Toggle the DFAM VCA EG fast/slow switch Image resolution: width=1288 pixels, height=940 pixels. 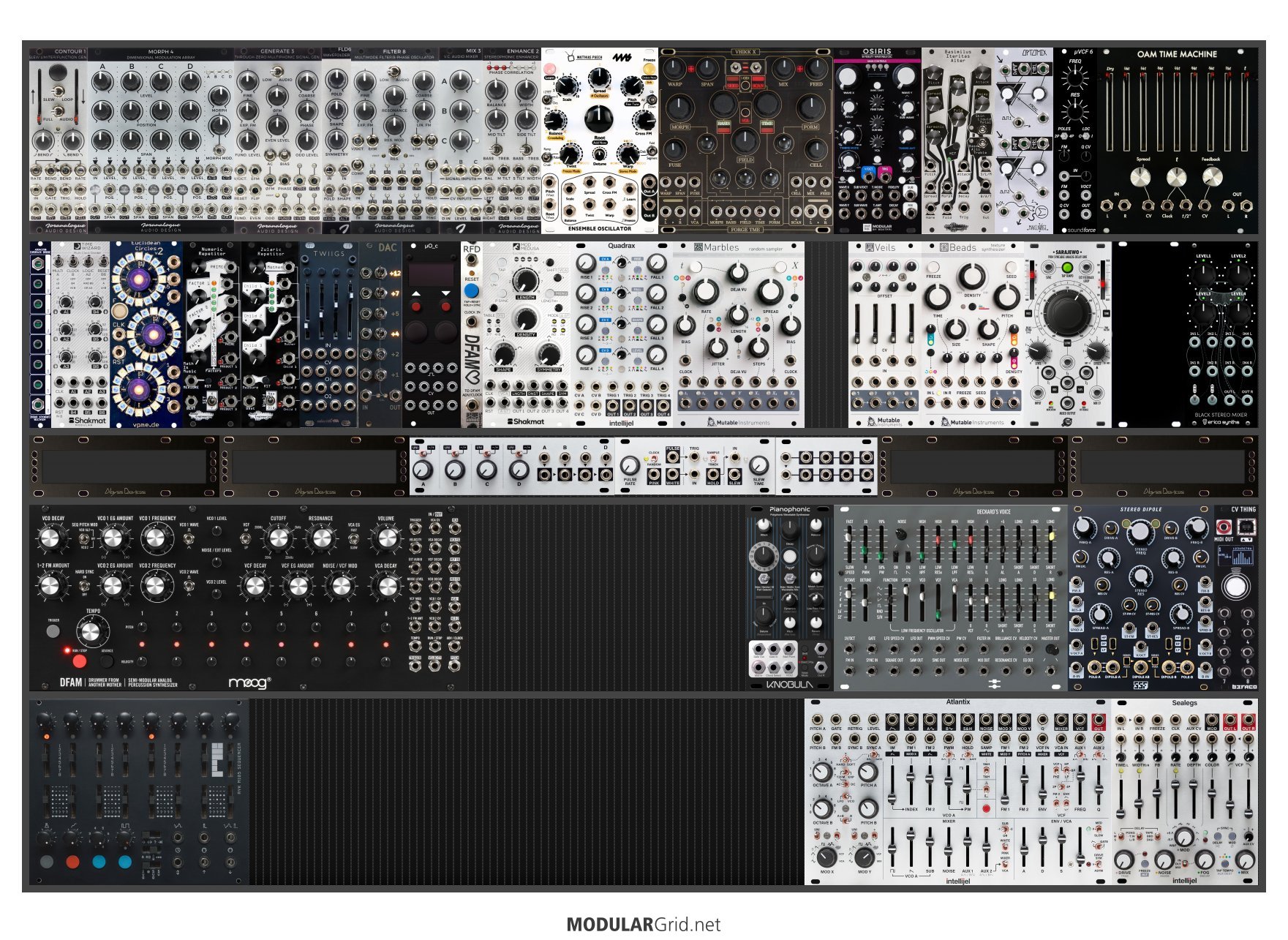(x=354, y=539)
